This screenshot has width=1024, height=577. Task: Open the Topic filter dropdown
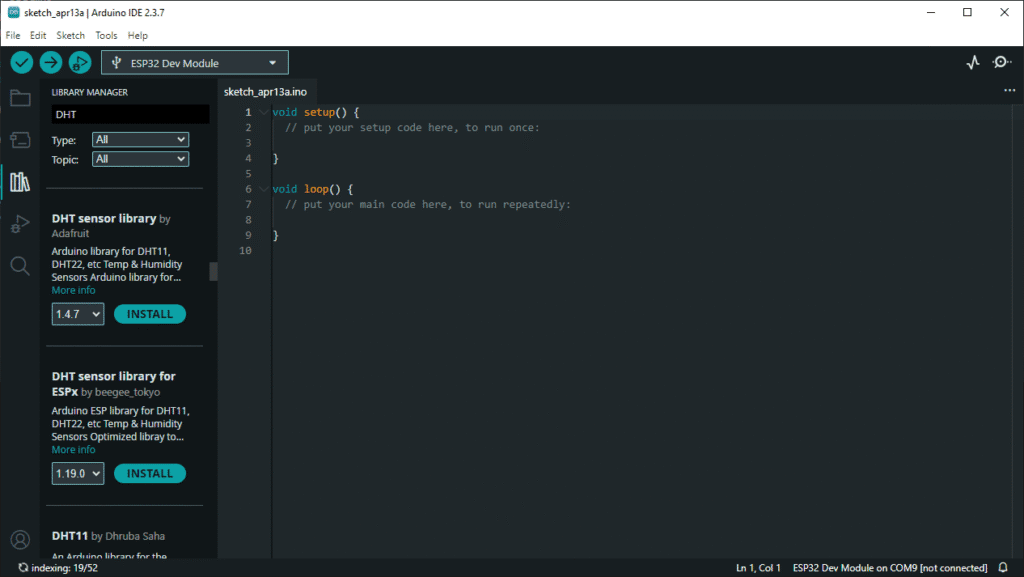coord(140,159)
